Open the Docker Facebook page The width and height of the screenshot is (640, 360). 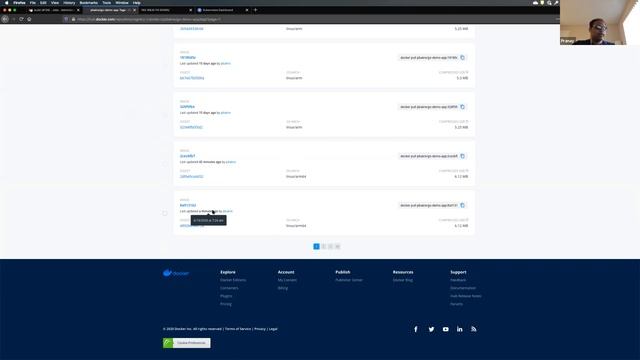416,329
